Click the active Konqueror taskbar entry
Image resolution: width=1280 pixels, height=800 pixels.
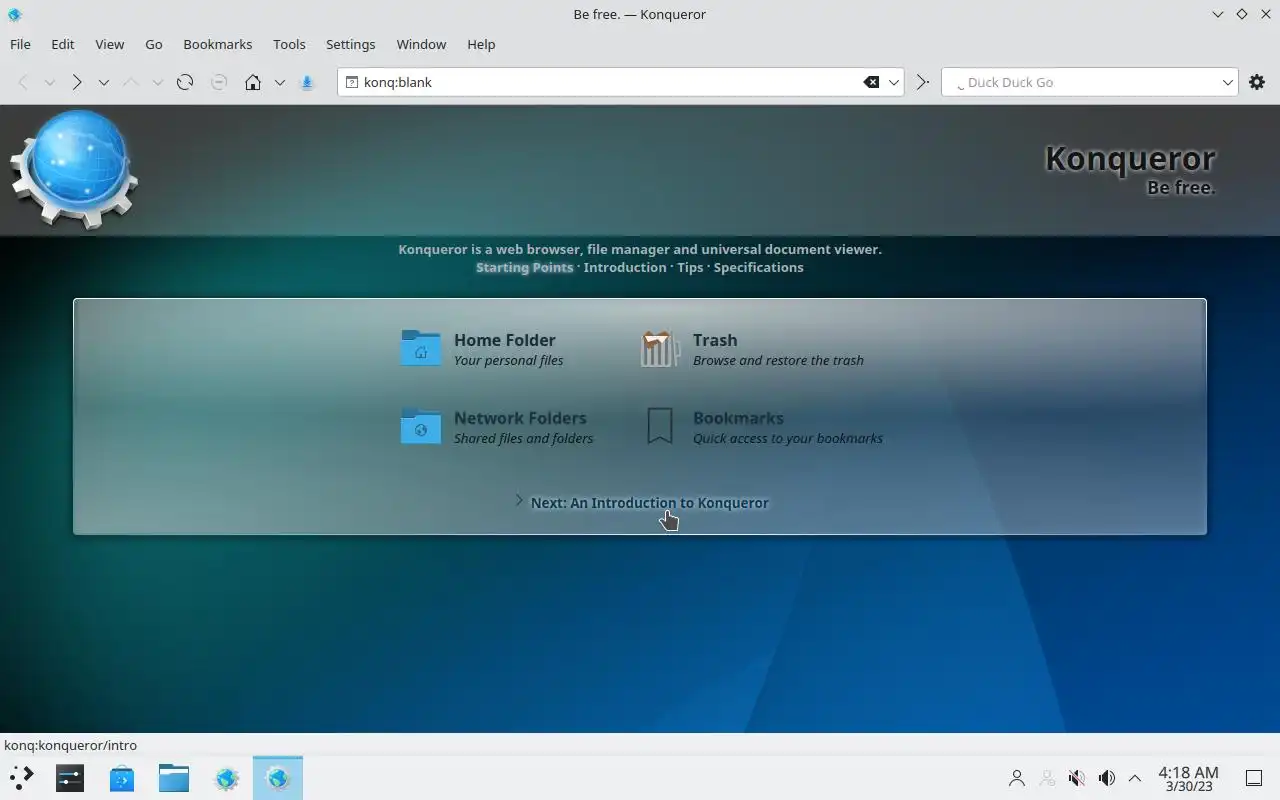pyautogui.click(x=278, y=777)
